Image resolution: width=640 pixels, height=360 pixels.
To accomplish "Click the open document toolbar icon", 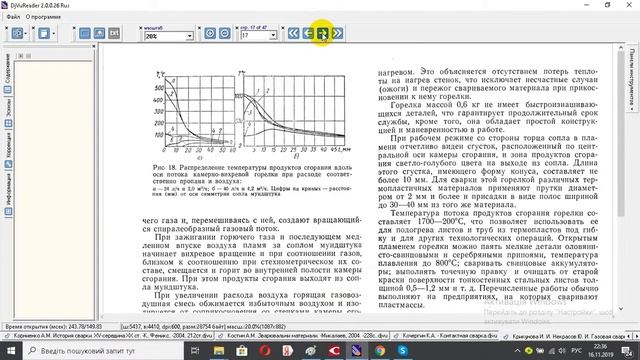I will 17,33.
